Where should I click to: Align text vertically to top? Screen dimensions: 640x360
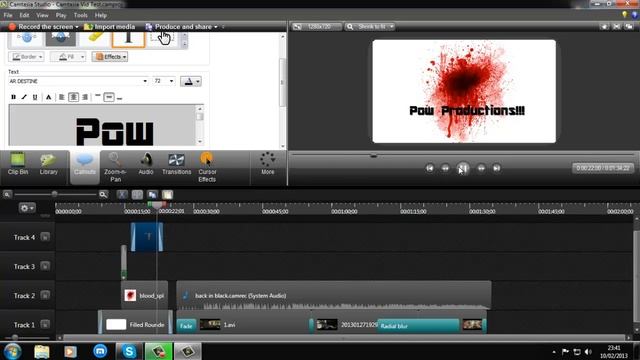(98, 97)
